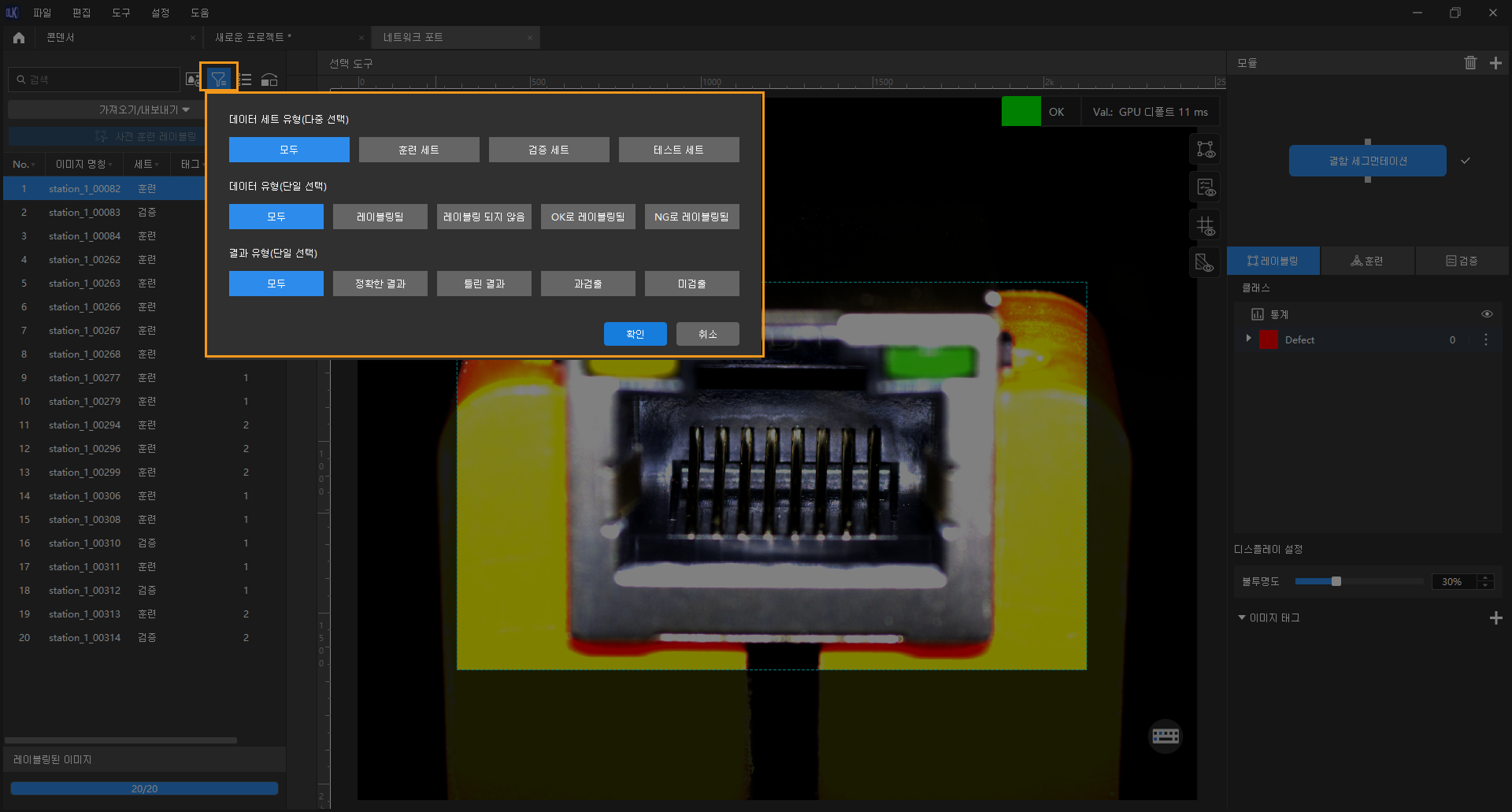Image resolution: width=1512 pixels, height=812 pixels.
Task: Sort by 이미지 명칭 column header
Action: point(83,164)
